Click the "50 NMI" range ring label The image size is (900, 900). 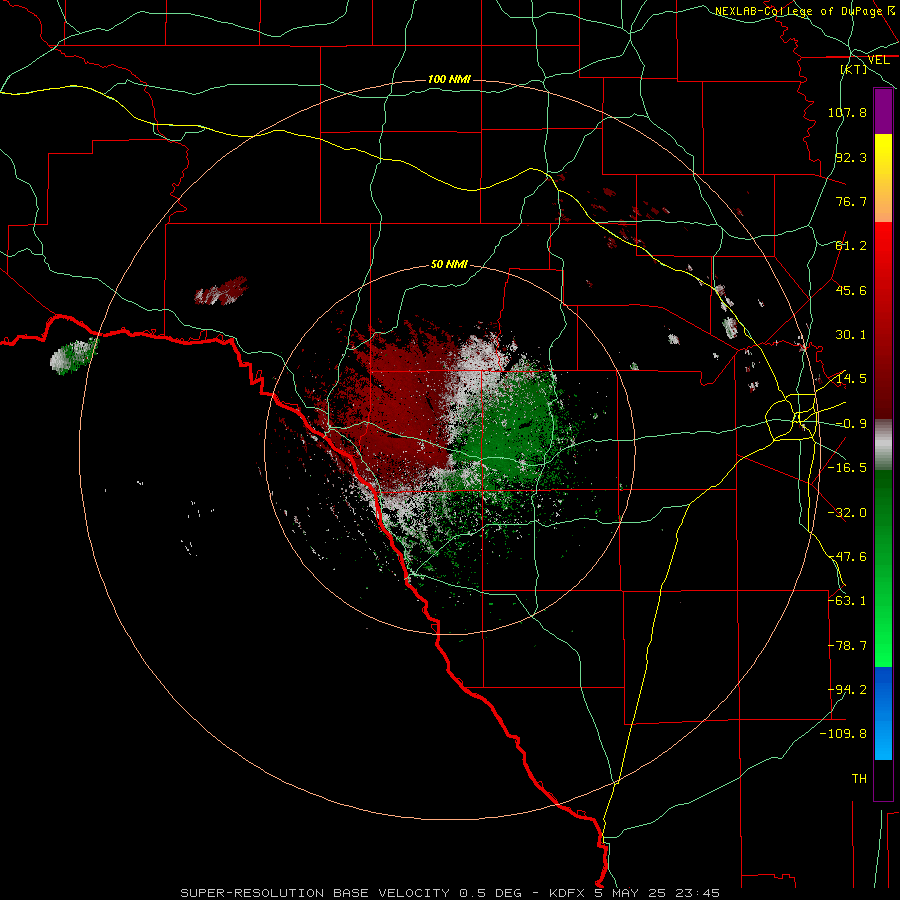click(449, 265)
